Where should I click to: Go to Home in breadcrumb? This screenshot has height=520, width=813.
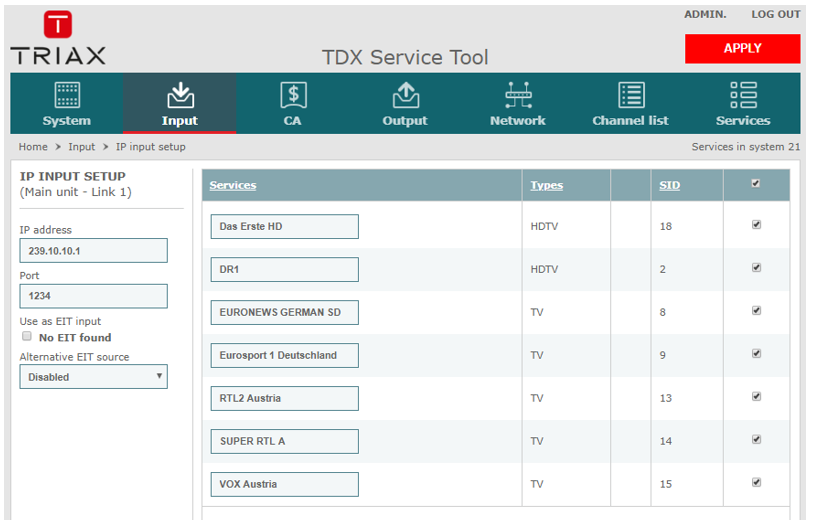pyautogui.click(x=33, y=147)
